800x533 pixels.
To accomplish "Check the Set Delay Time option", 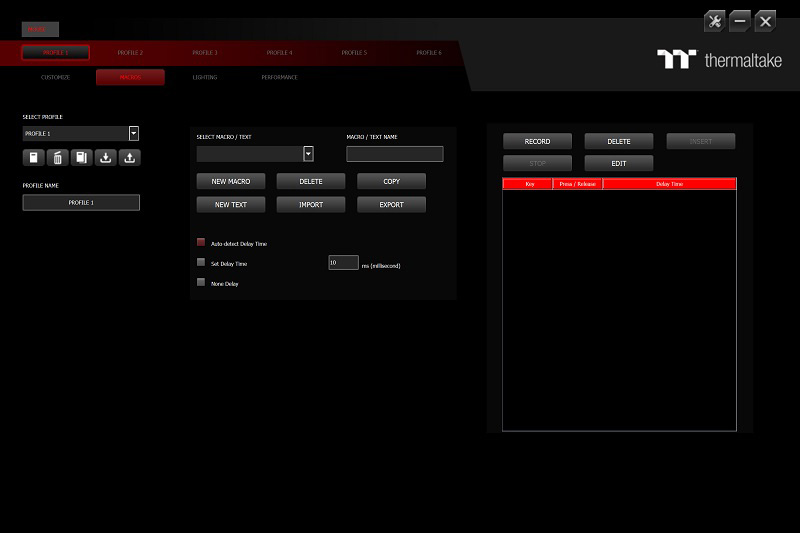I will click(x=201, y=263).
